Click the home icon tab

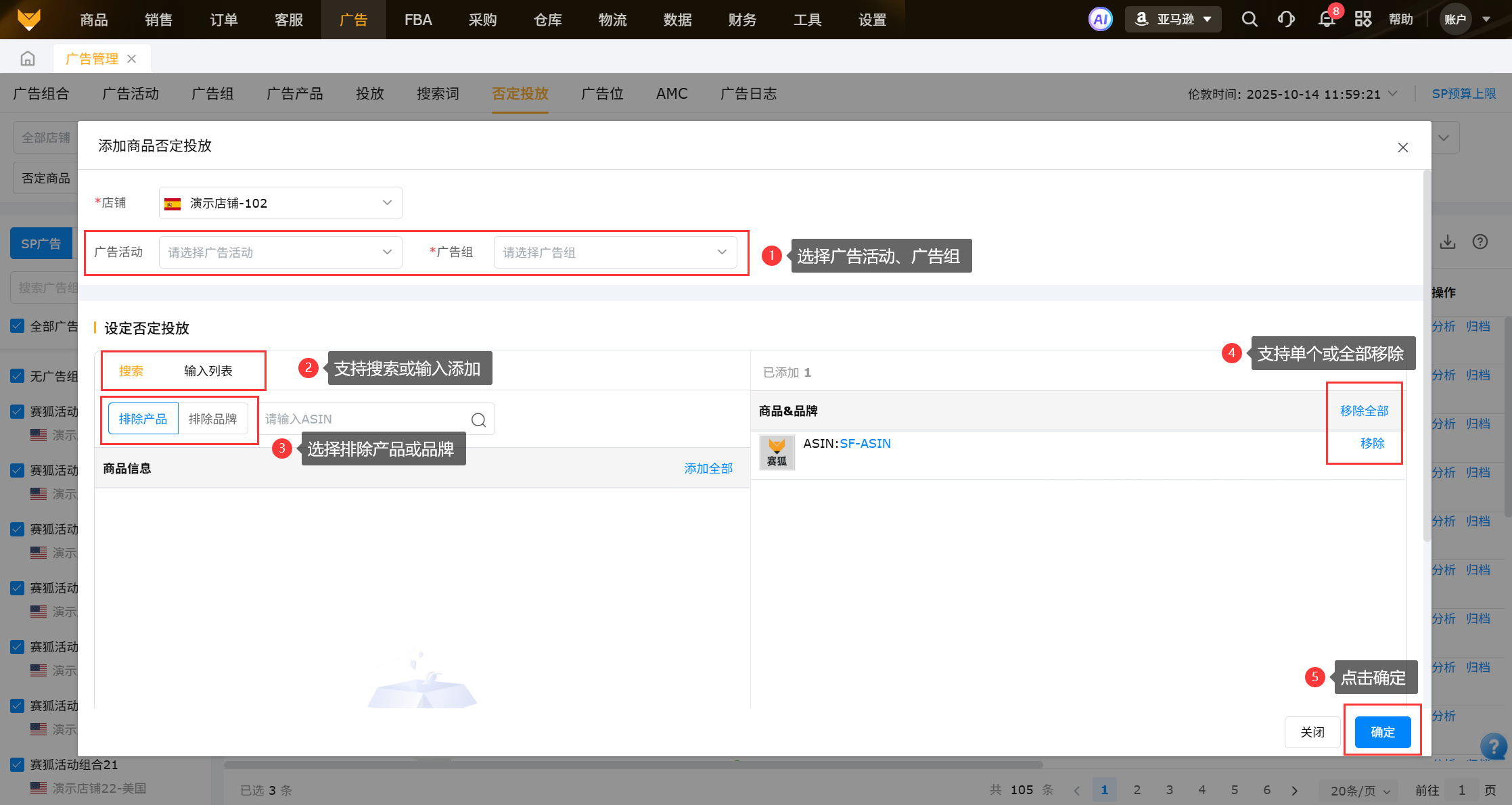tap(28, 59)
